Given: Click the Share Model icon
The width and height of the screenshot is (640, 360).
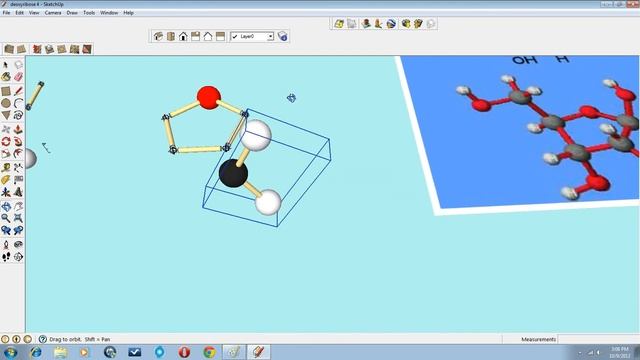Looking at the screenshot, I should (x=418, y=24).
